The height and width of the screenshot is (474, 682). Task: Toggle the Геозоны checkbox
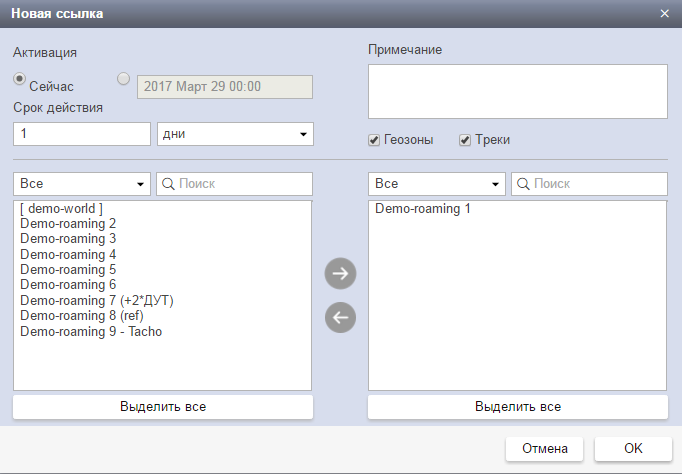(374, 140)
